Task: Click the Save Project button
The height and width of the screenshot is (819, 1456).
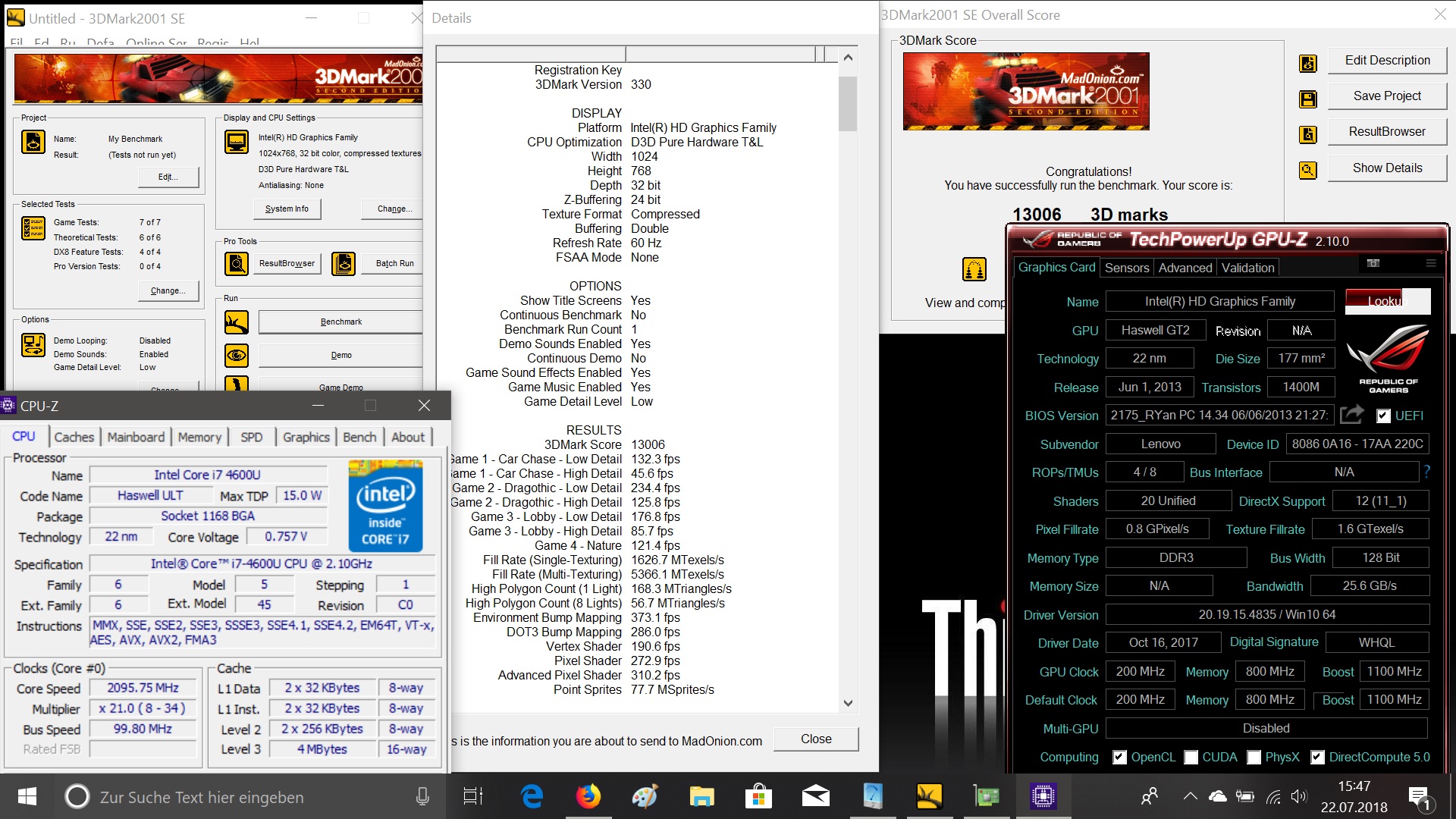Action: 1387,96
